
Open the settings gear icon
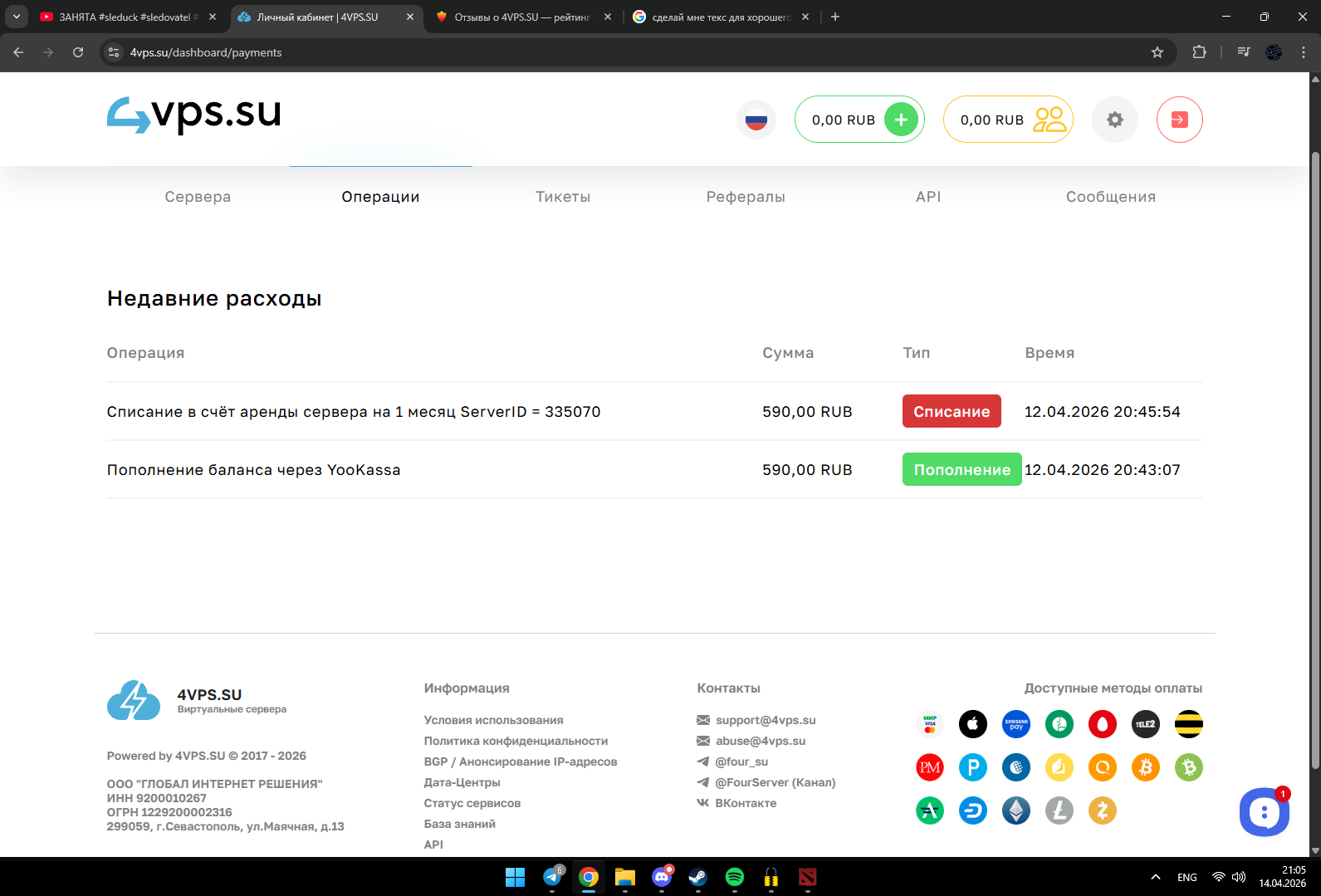click(x=1114, y=120)
